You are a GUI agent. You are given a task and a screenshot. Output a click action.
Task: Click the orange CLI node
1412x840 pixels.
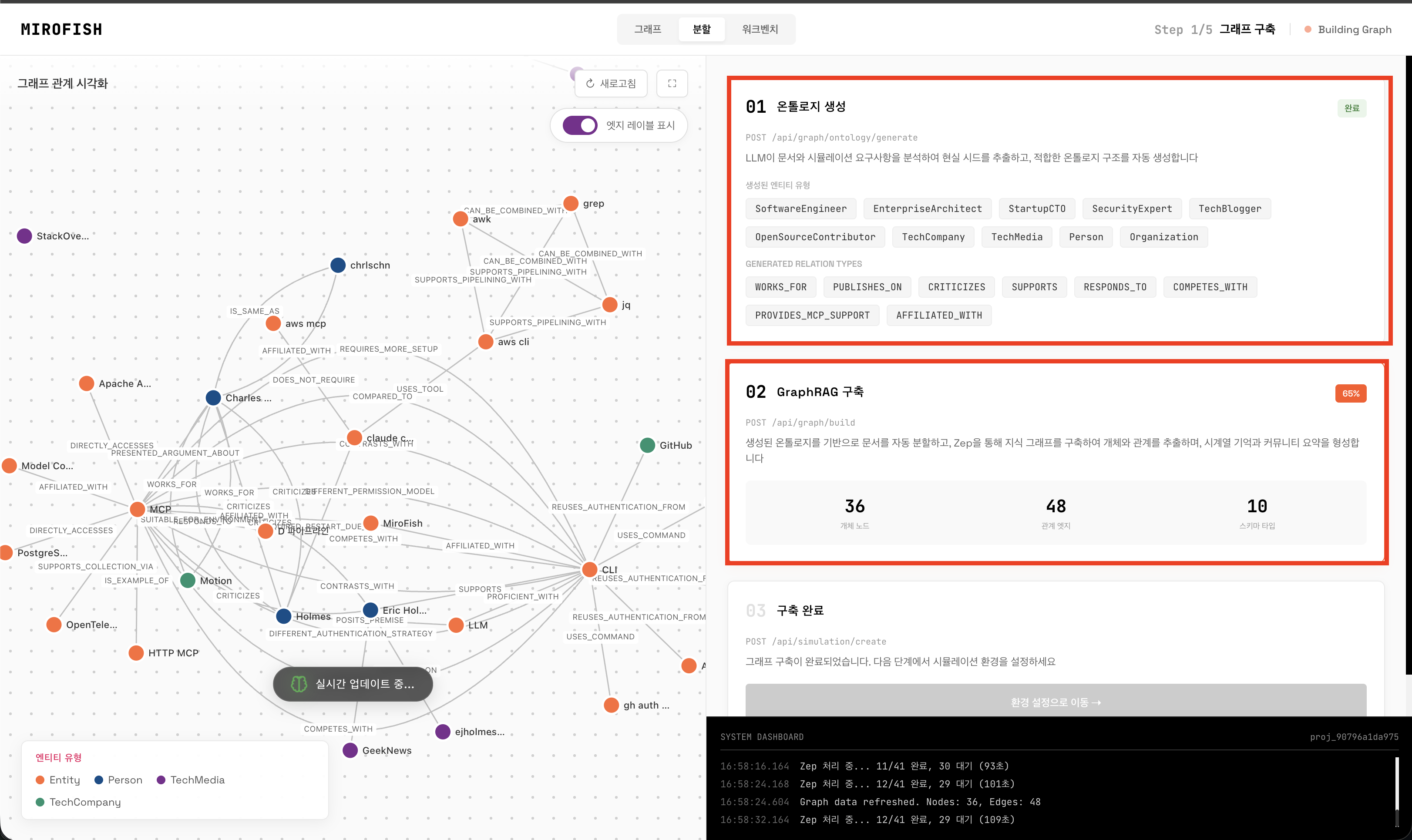(x=590, y=569)
